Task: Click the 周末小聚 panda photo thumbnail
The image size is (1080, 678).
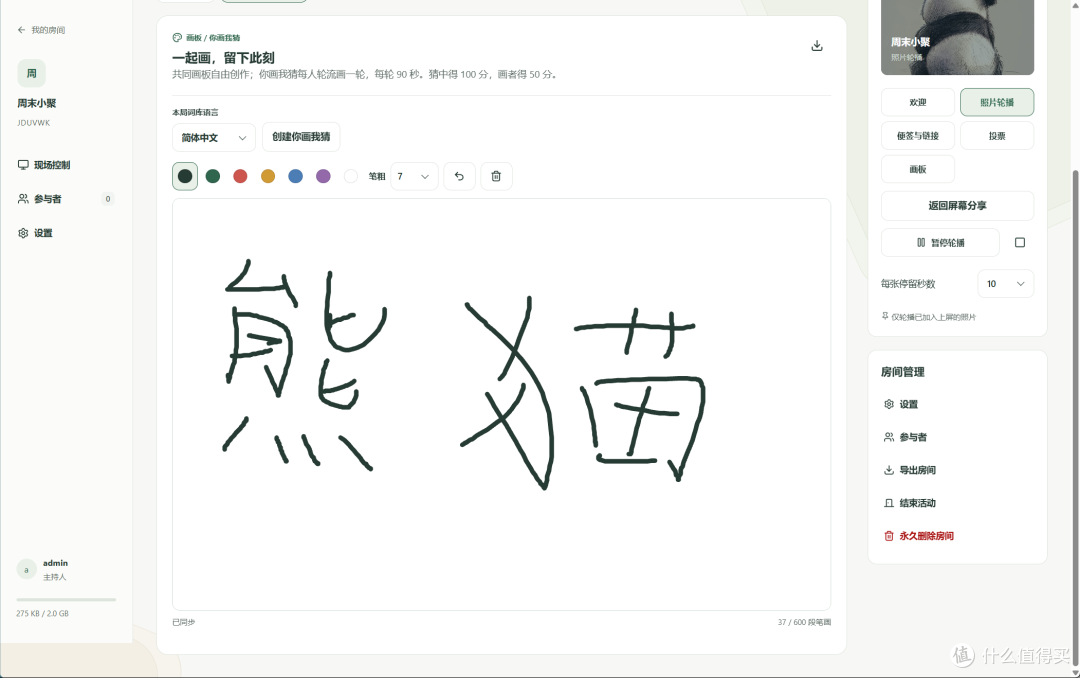Action: [957, 37]
